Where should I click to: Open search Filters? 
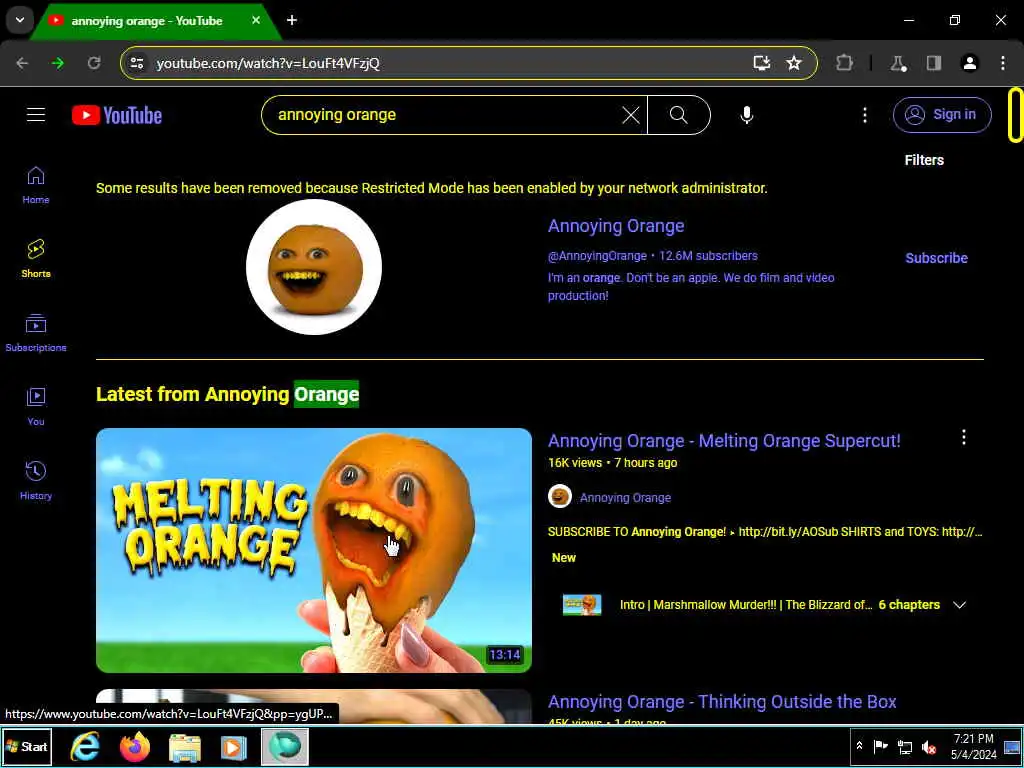924,160
